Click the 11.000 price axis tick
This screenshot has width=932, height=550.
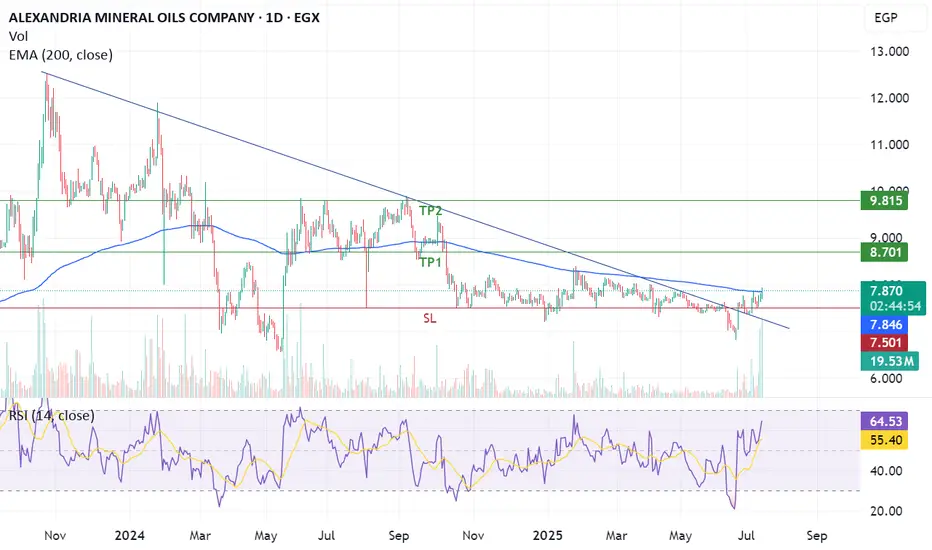coord(889,144)
